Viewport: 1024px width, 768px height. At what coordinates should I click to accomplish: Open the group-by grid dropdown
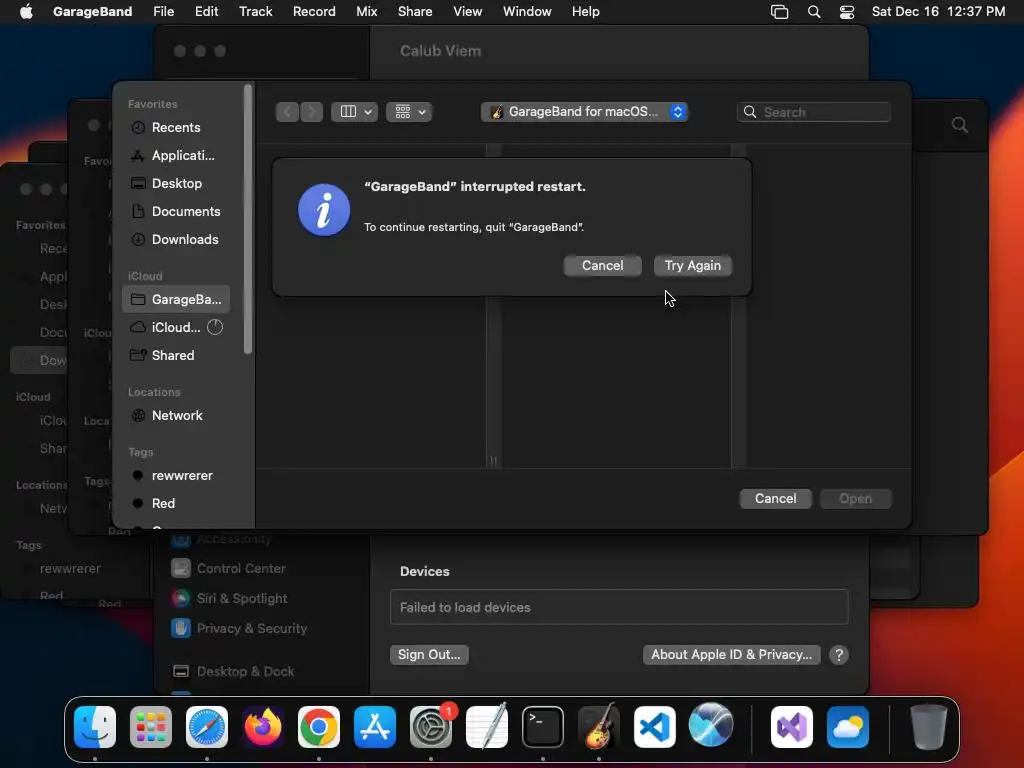tap(409, 112)
